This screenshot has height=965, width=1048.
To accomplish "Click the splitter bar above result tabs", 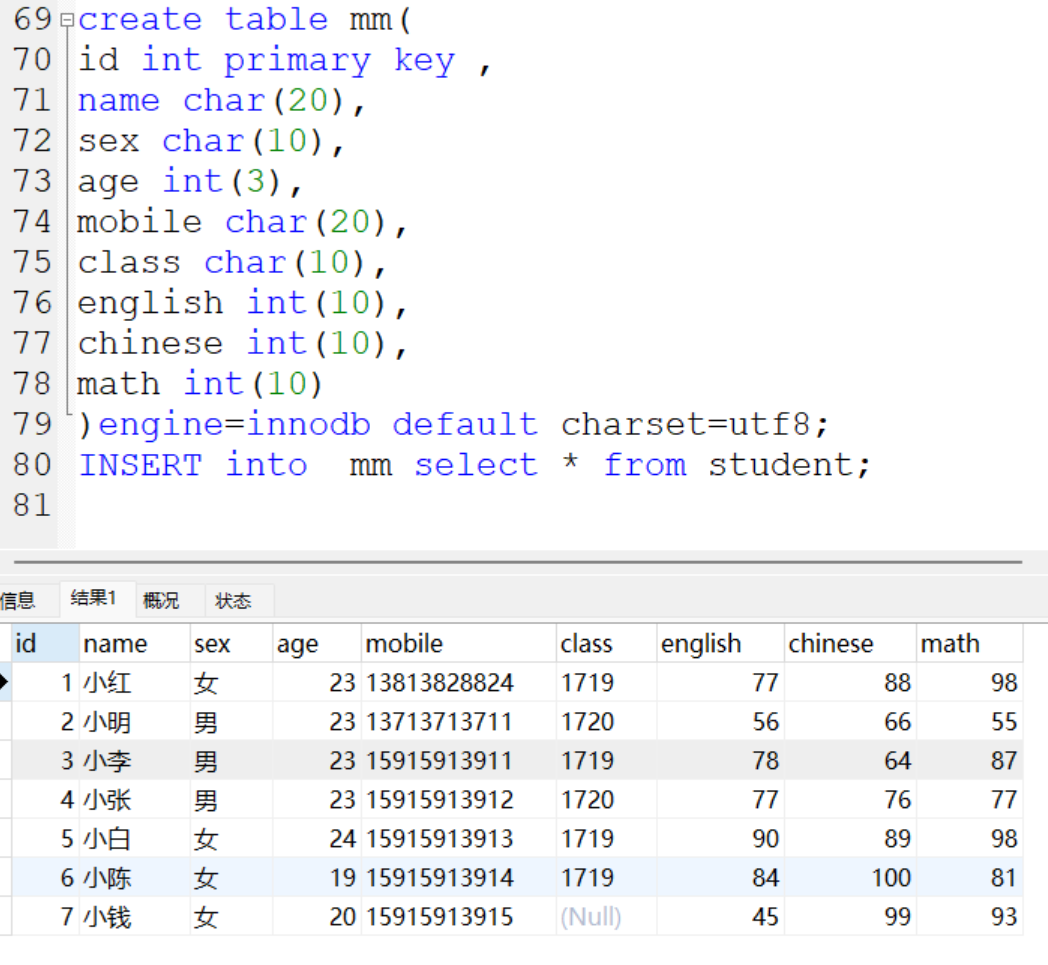I will click(x=518, y=562).
